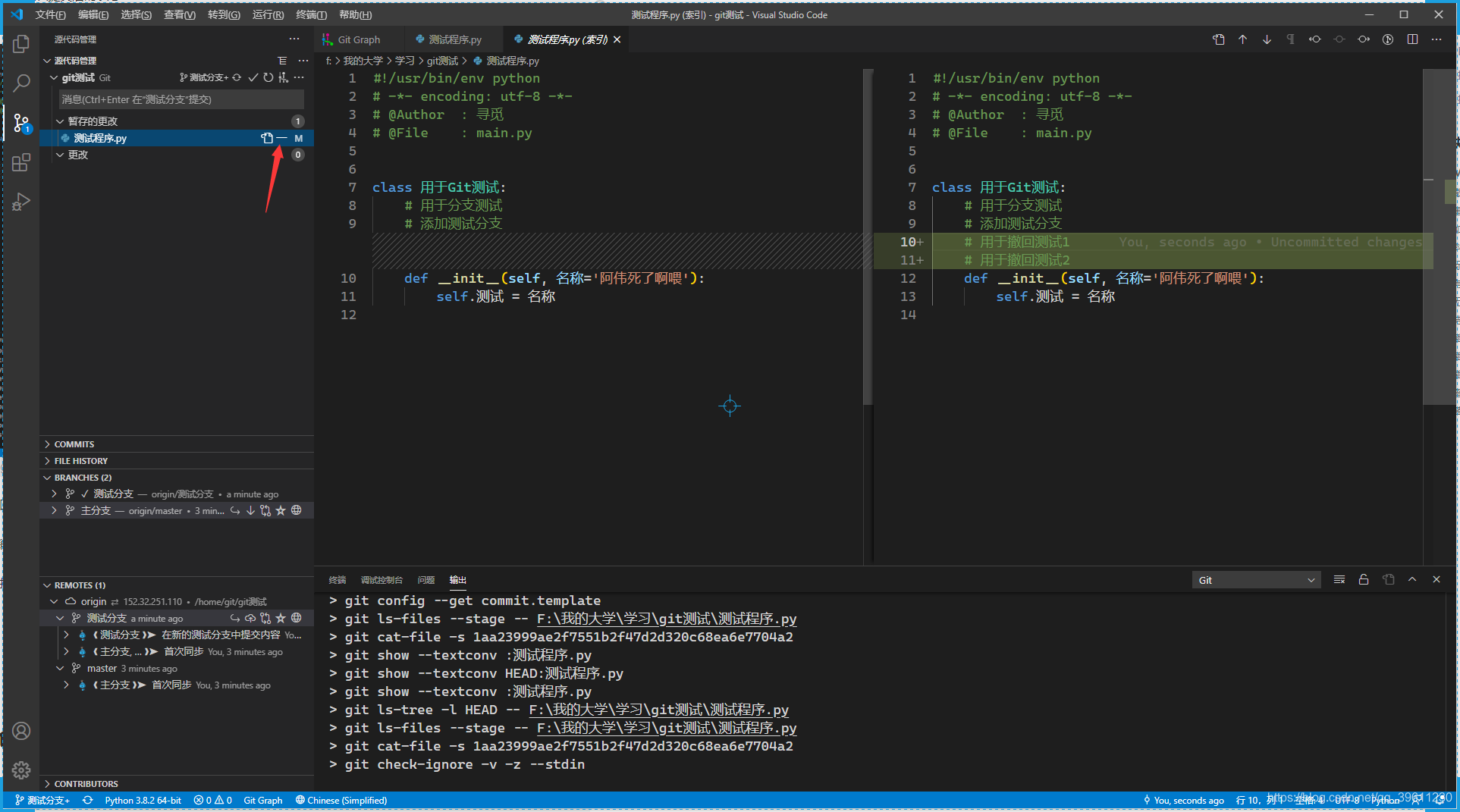Click compare icon on 主分支 branch row

(x=265, y=510)
